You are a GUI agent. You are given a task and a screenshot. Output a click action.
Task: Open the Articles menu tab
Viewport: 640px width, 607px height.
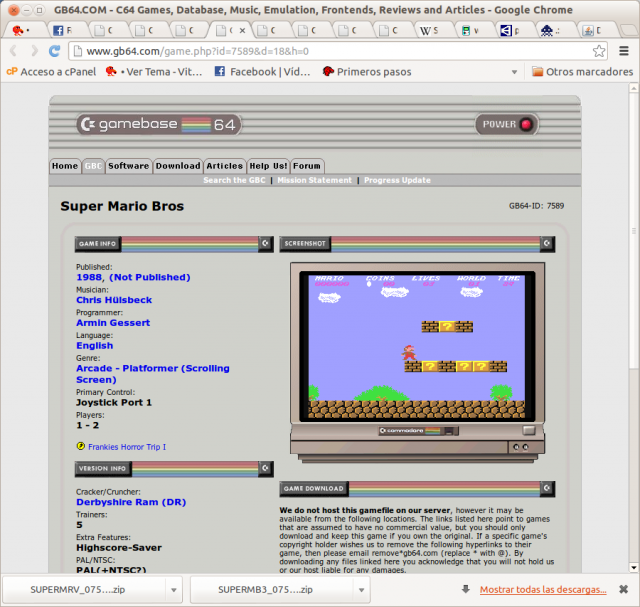(224, 166)
